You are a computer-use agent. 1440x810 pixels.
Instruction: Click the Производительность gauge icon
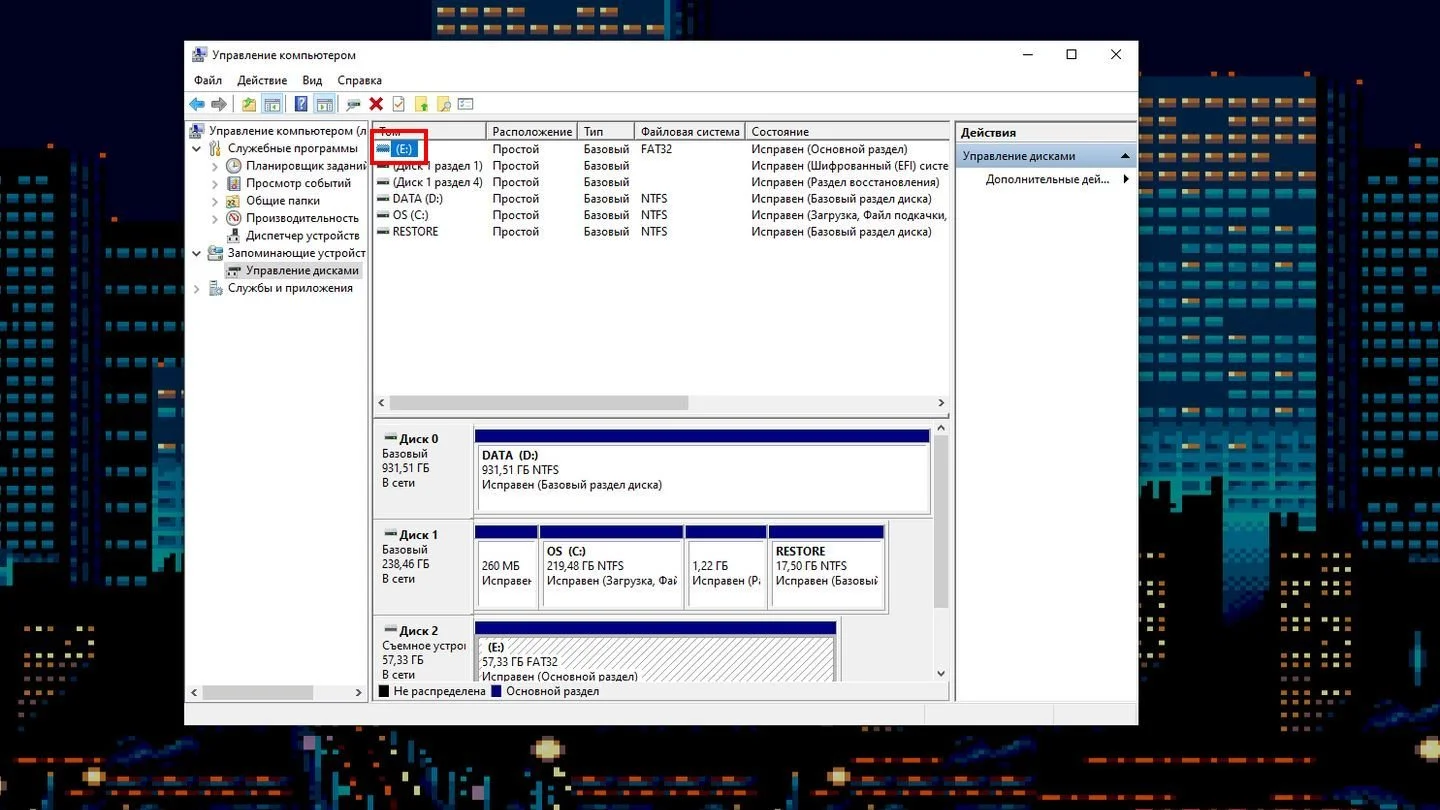pos(234,218)
